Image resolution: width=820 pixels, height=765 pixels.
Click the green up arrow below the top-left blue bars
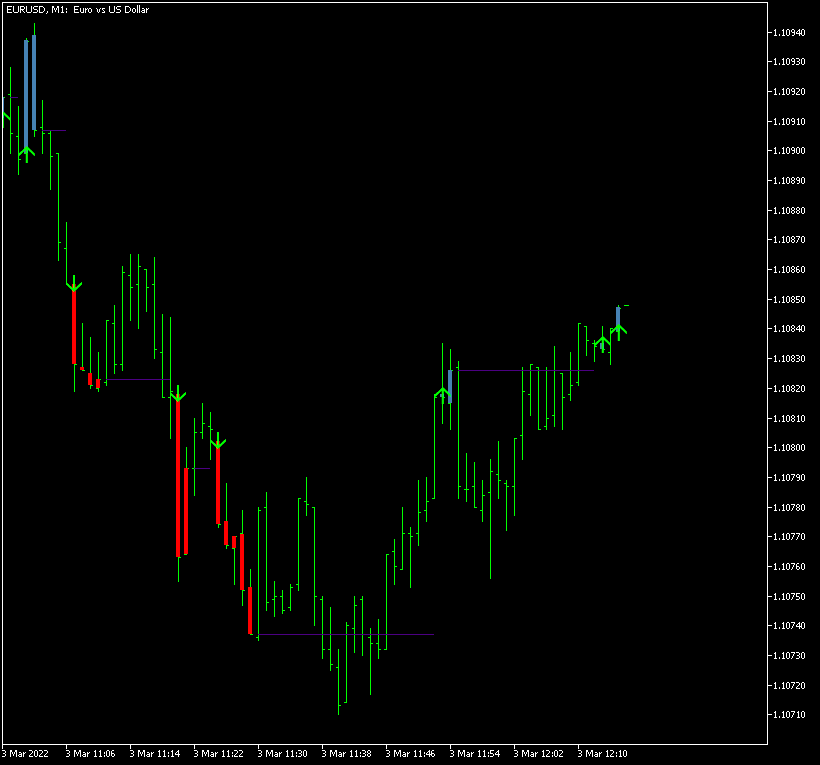tap(26, 150)
